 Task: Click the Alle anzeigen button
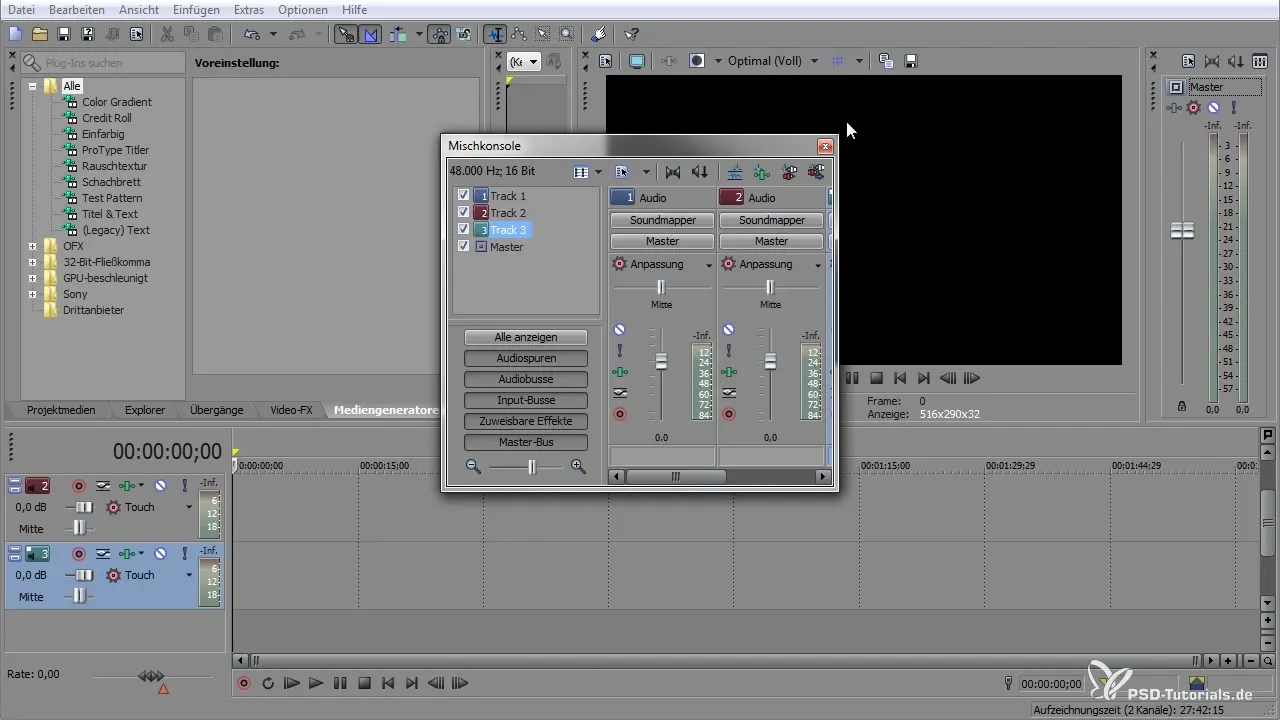(526, 337)
